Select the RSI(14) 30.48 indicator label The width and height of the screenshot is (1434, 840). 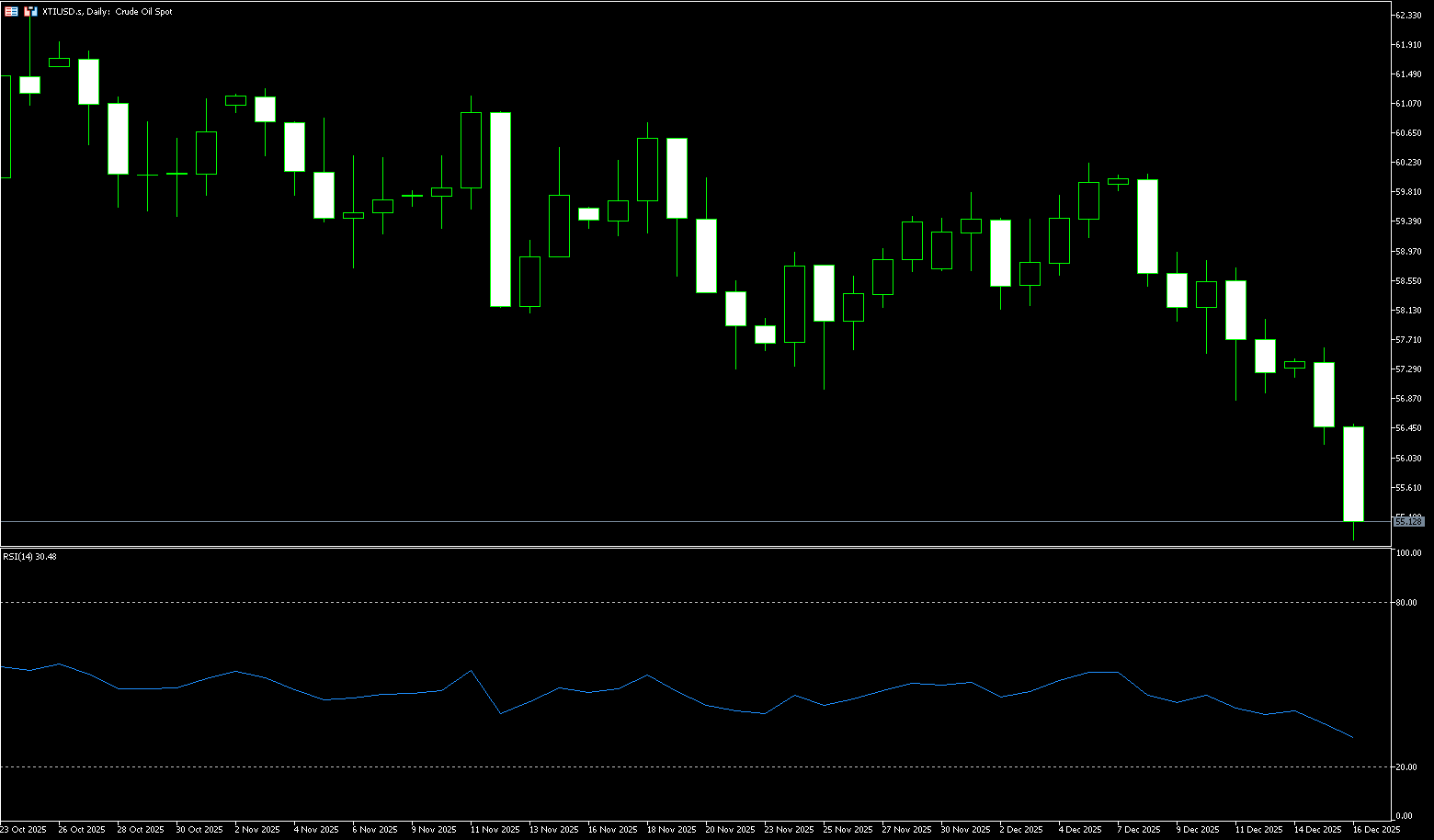(x=29, y=556)
